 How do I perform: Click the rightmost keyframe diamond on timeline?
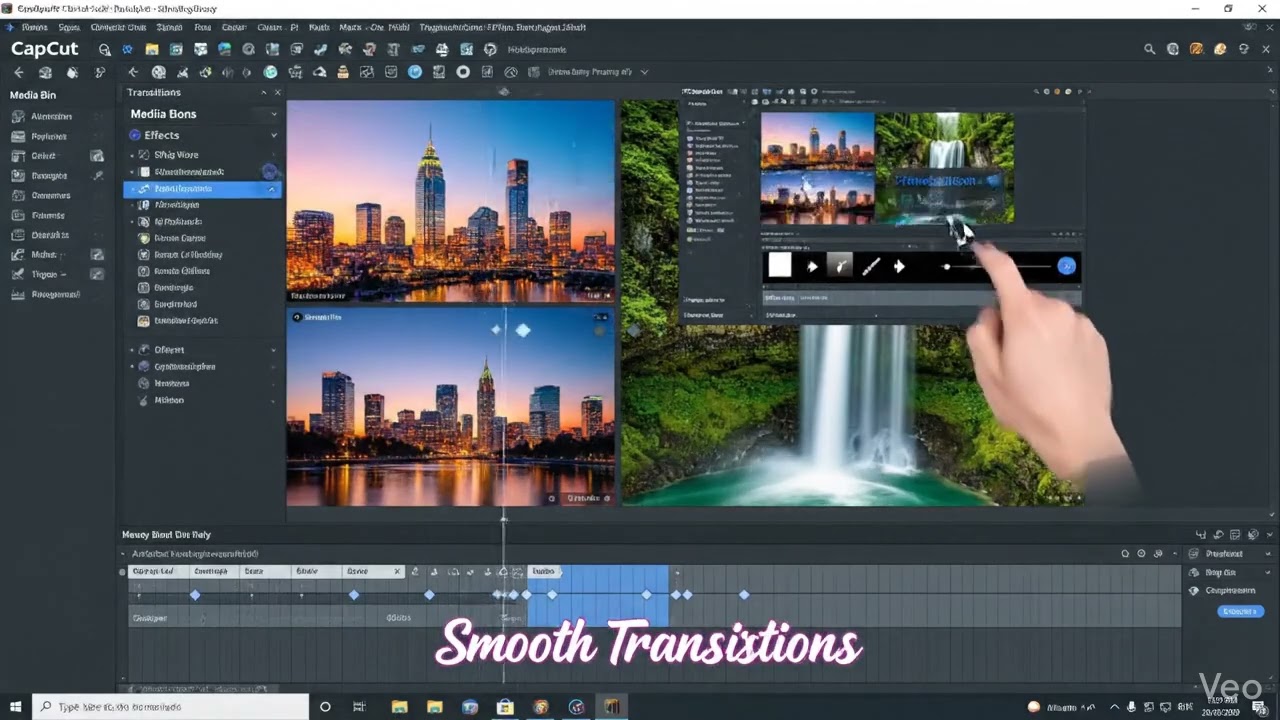tap(744, 595)
